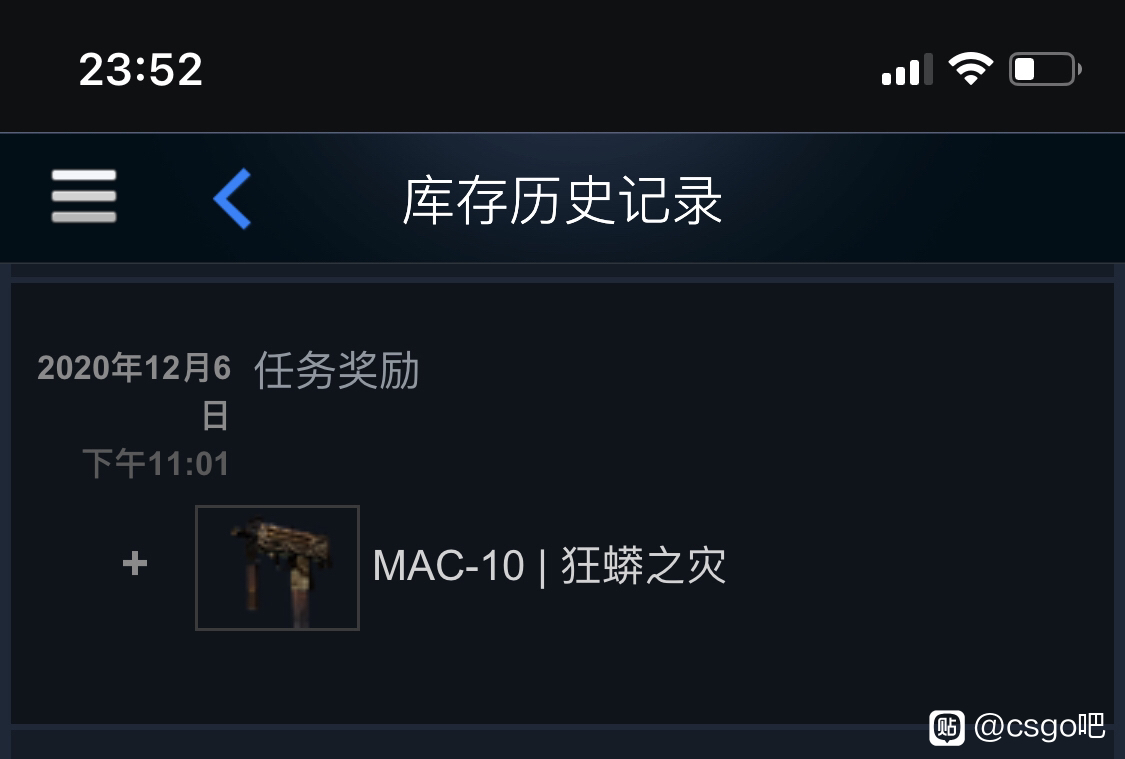Viewport: 1125px width, 759px height.
Task: Tap the 2020年12月6 date text
Action: coord(134,367)
